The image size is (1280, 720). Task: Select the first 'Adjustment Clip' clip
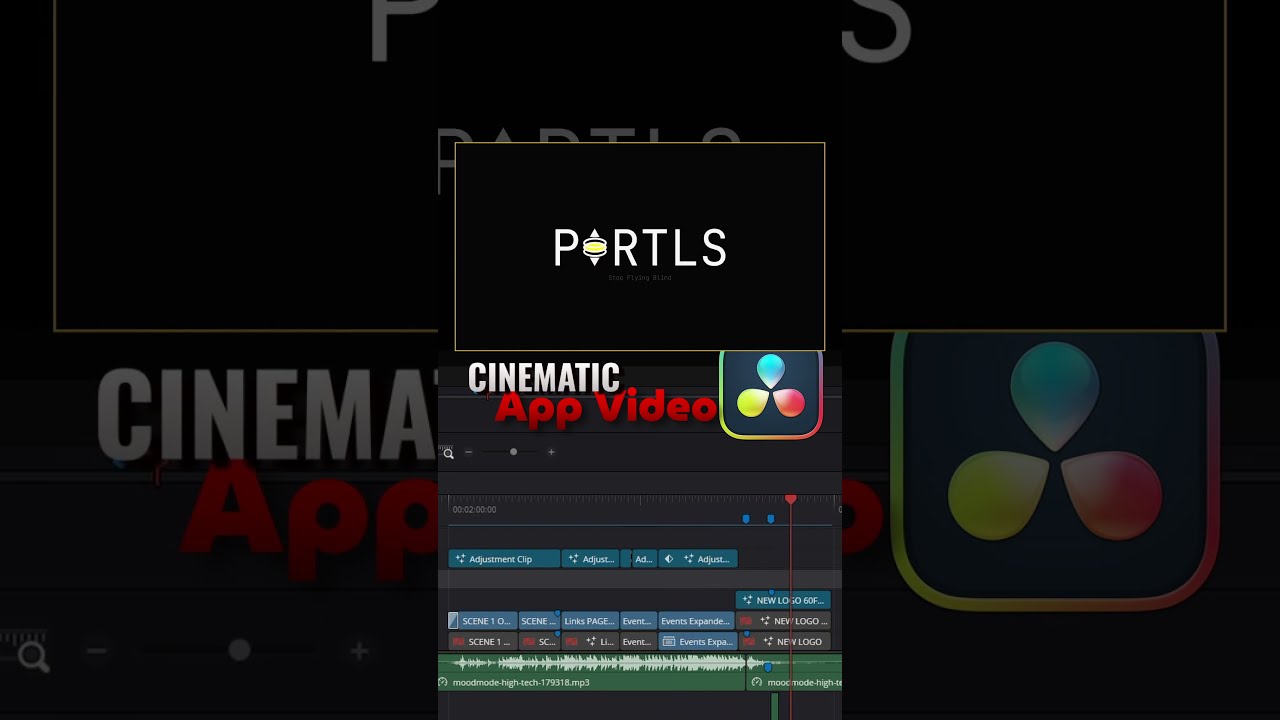coord(504,559)
